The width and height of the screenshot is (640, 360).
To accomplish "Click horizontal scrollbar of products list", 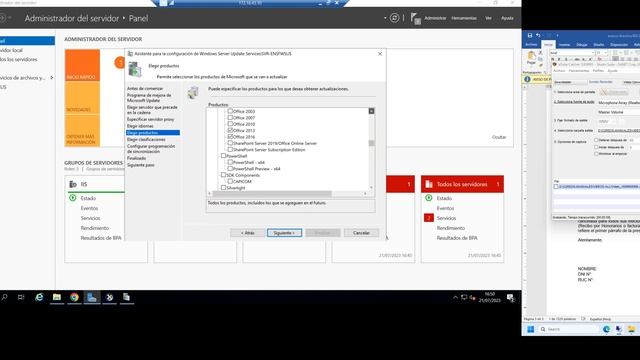I will pyautogui.click(x=272, y=193).
